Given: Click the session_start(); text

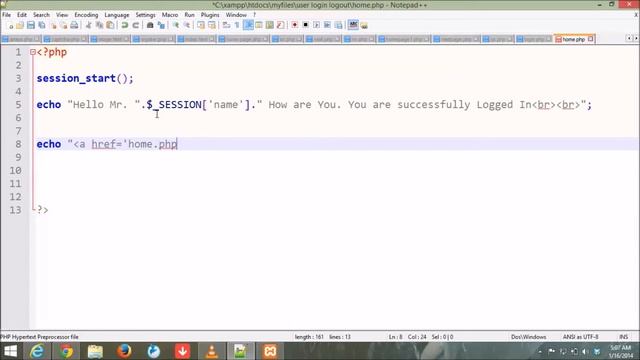Looking at the screenshot, I should click(x=85, y=78).
